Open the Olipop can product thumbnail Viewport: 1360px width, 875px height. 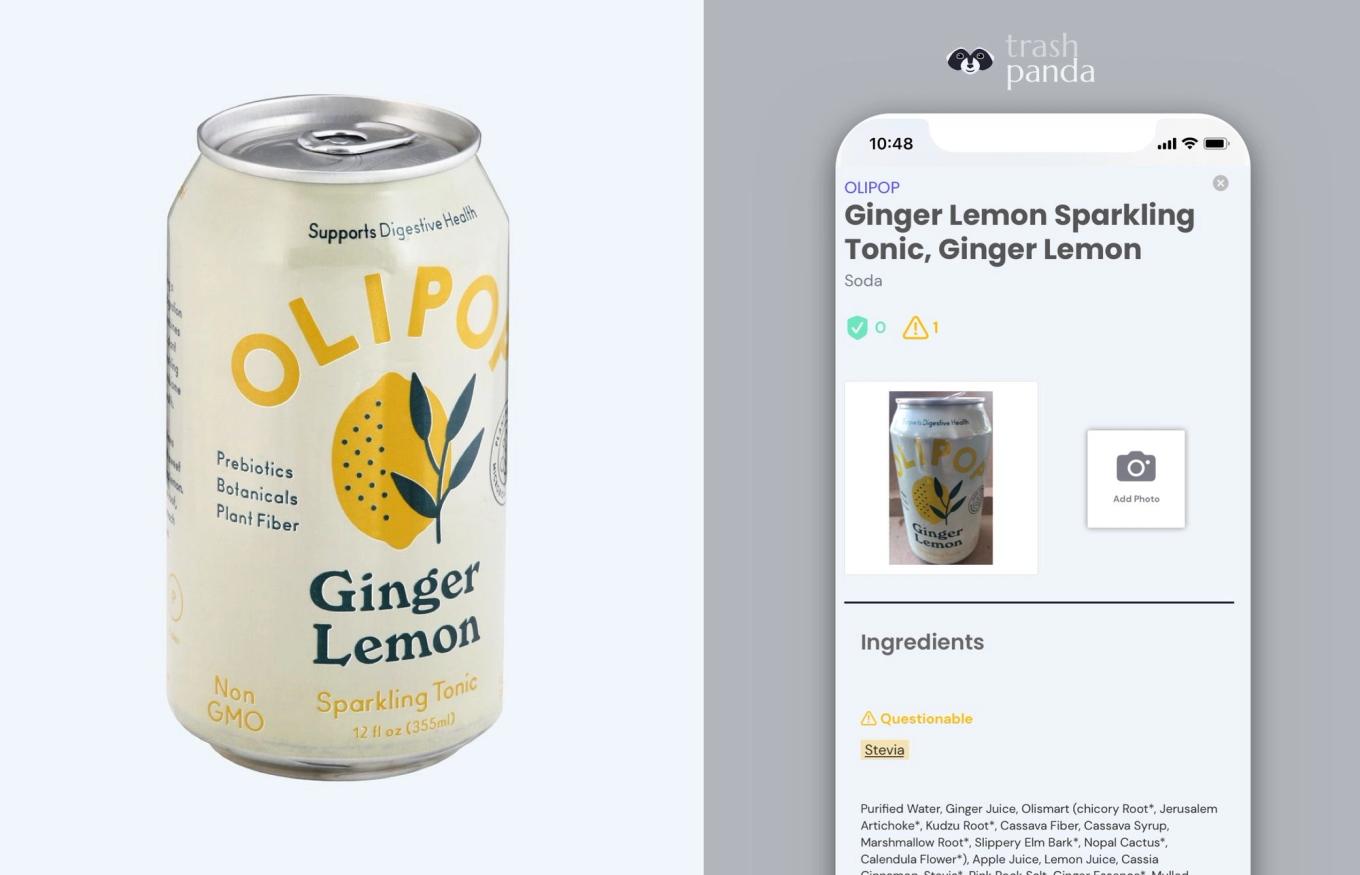coord(941,478)
